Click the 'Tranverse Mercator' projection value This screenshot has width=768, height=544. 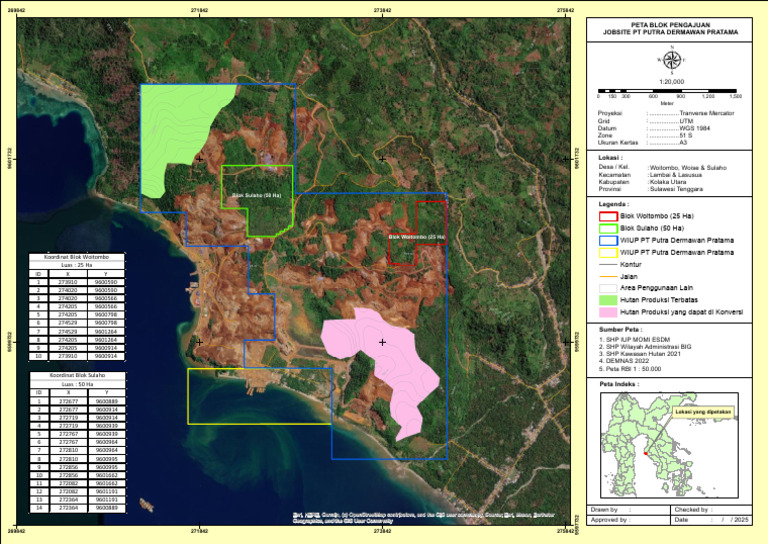pos(707,113)
